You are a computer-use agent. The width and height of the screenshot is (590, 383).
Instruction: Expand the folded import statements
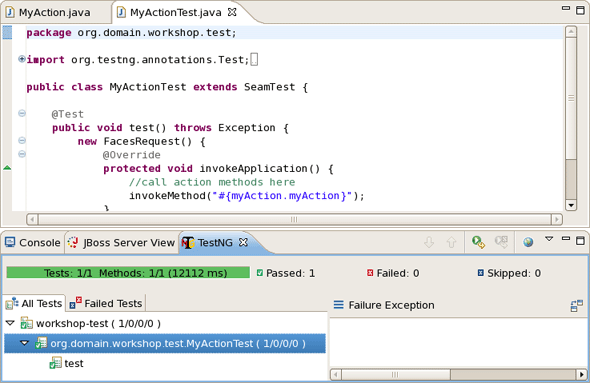pyautogui.click(x=22, y=59)
